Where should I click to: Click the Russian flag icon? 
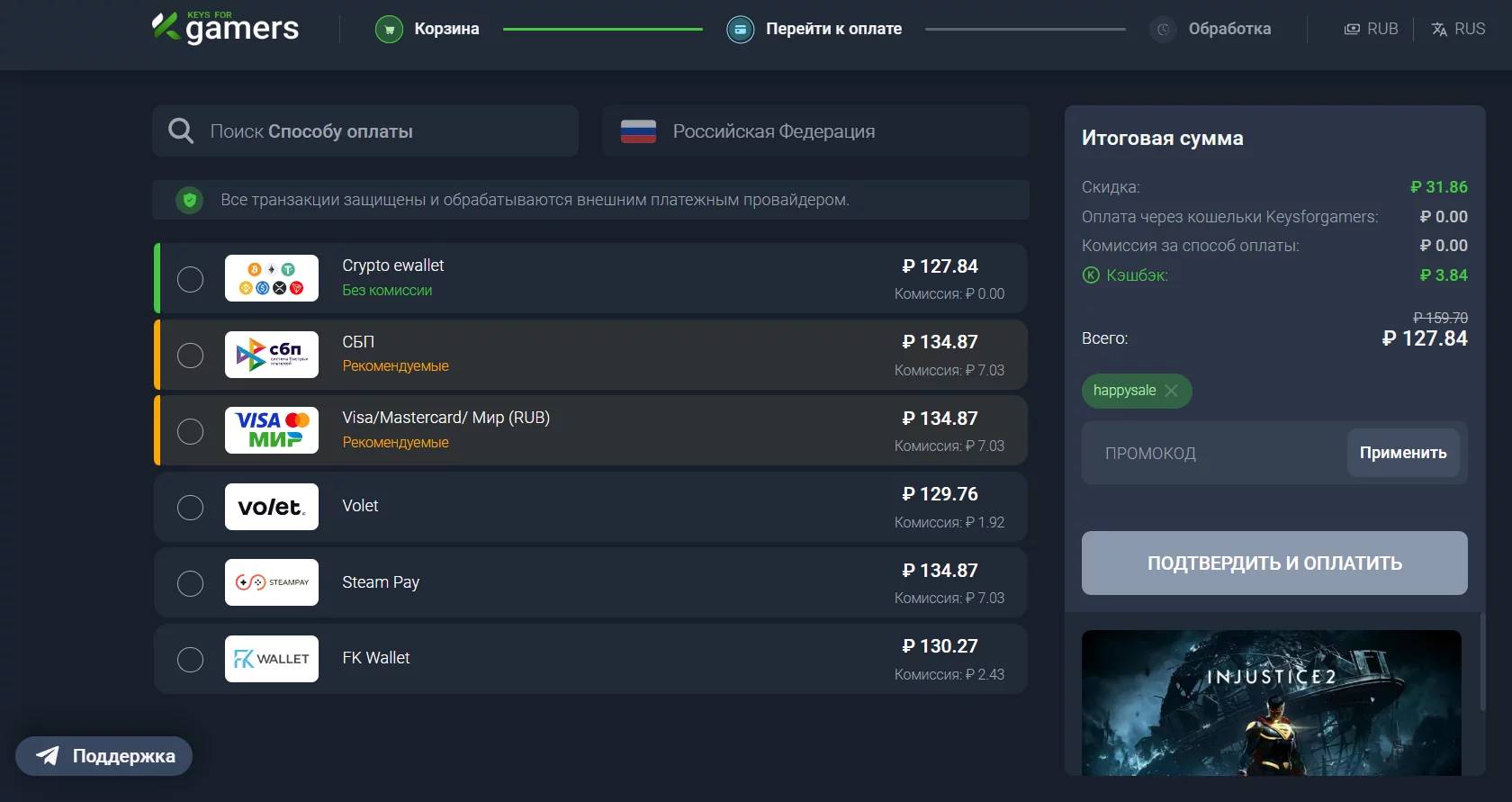click(638, 132)
